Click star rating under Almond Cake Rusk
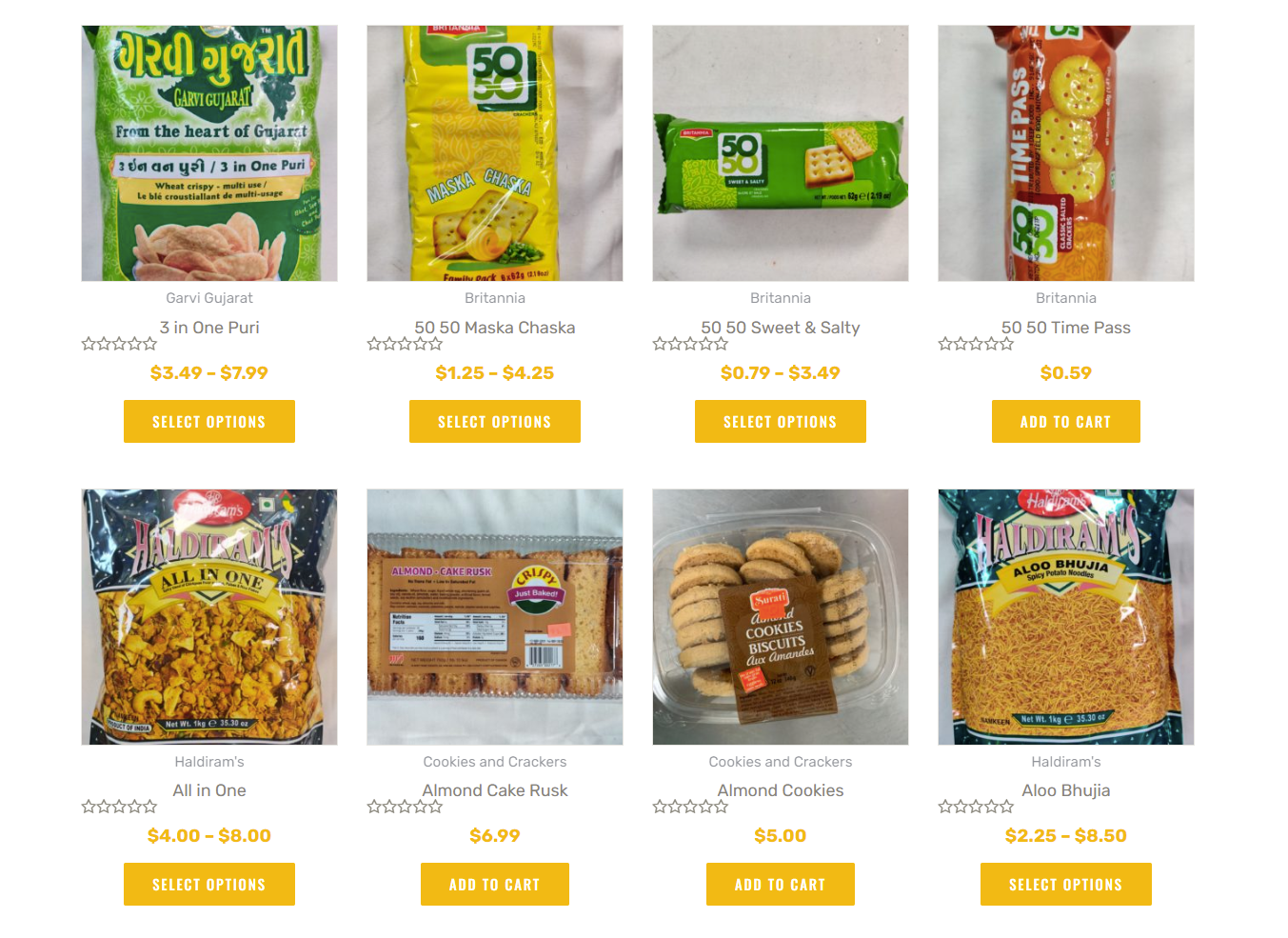 (405, 807)
